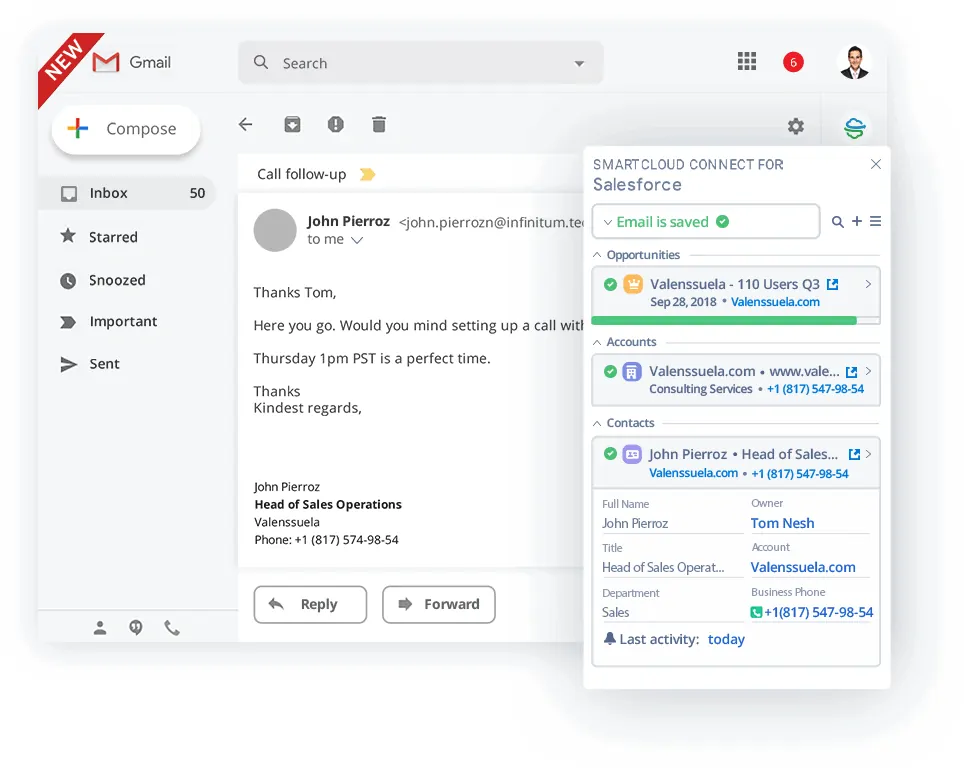
Task: Call business phone +1(817) 547-98-54
Action: tap(819, 613)
